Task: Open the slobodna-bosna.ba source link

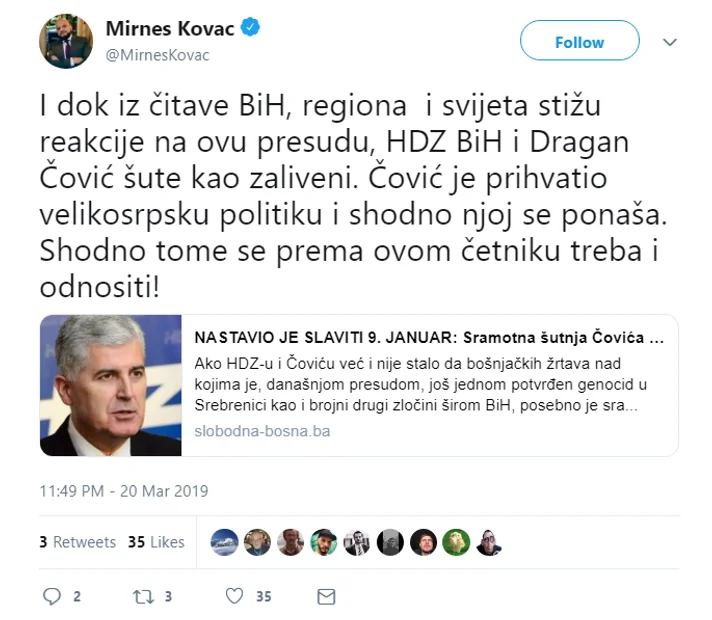Action: (262, 431)
